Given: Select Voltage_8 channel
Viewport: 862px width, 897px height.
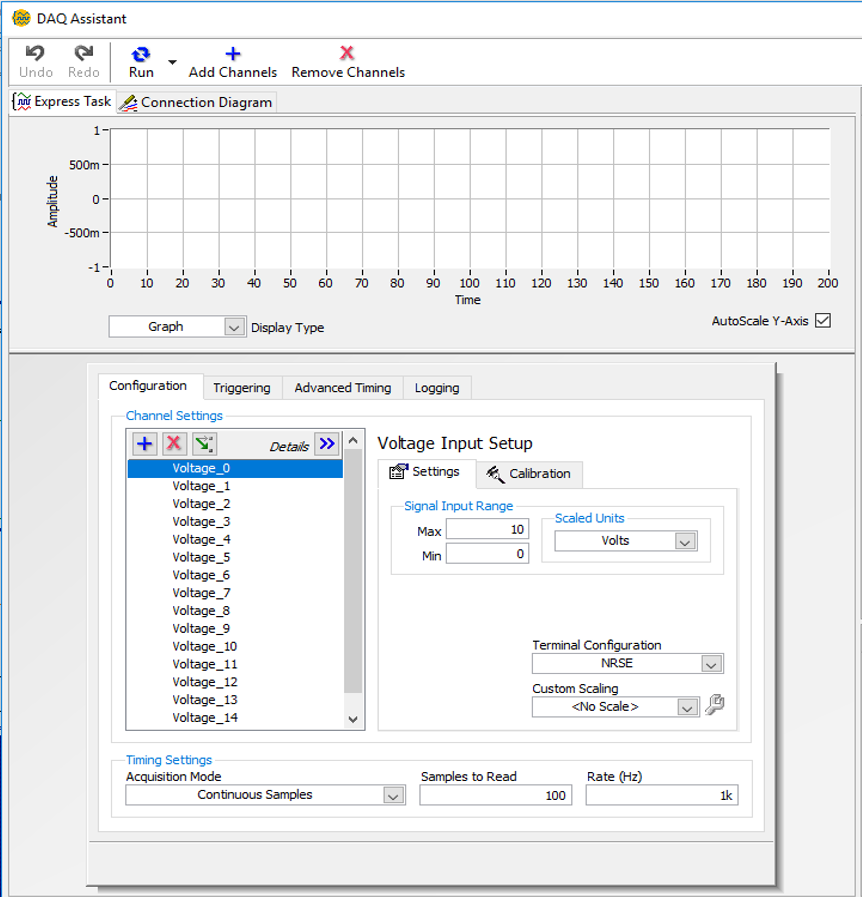Looking at the screenshot, I should point(235,610).
